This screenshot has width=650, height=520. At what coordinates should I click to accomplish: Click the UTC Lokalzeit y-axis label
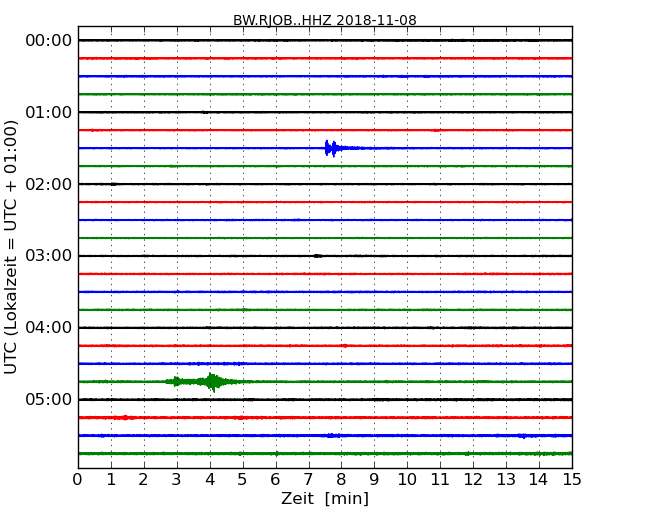(x=11, y=247)
